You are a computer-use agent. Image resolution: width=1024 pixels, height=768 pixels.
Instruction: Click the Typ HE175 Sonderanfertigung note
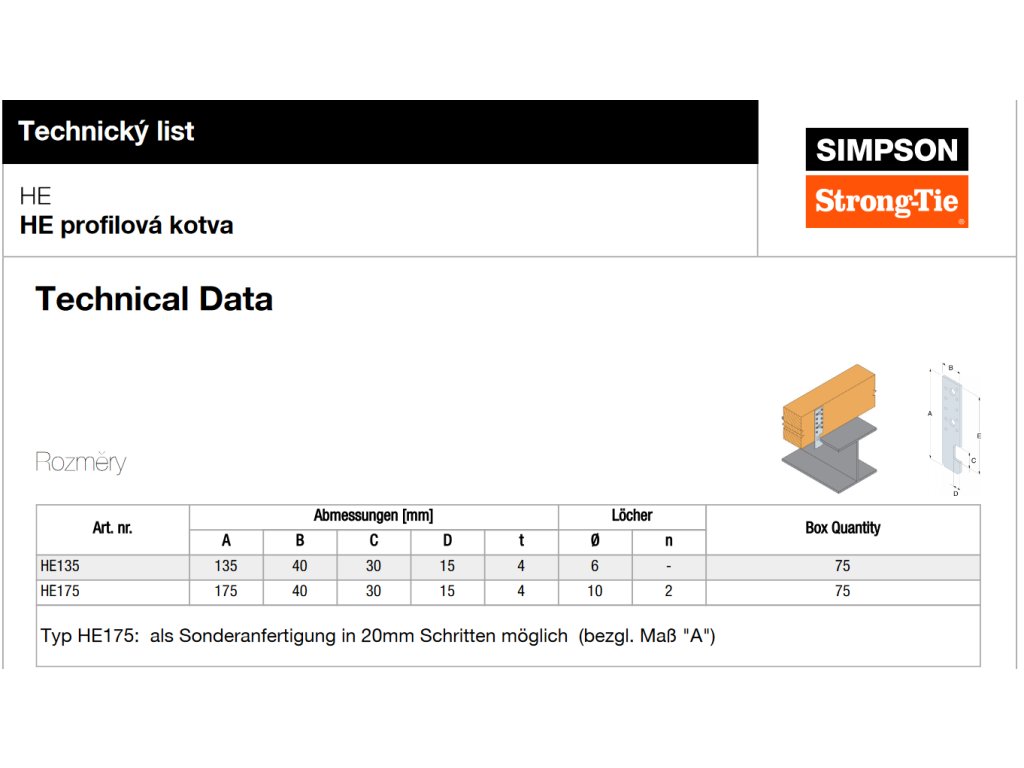pyautogui.click(x=378, y=636)
